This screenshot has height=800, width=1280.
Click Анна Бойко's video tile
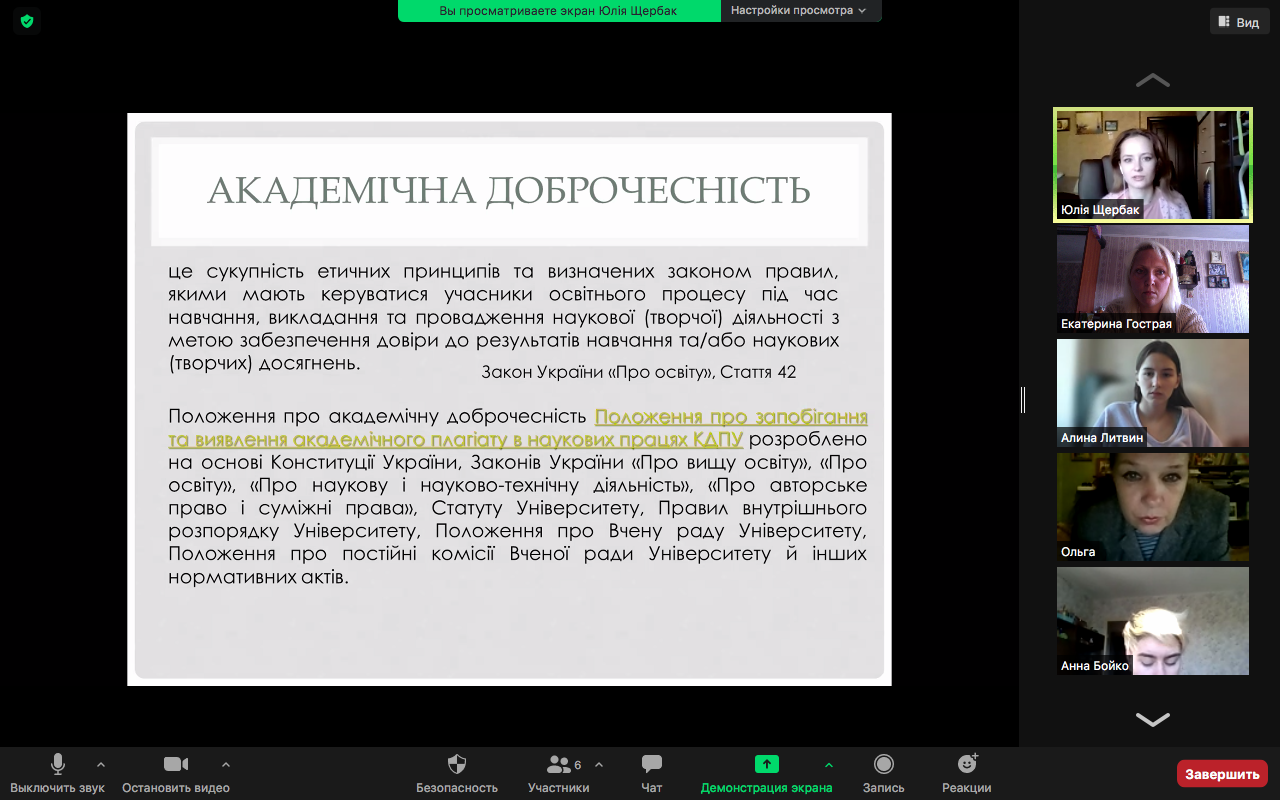[x=1152, y=620]
